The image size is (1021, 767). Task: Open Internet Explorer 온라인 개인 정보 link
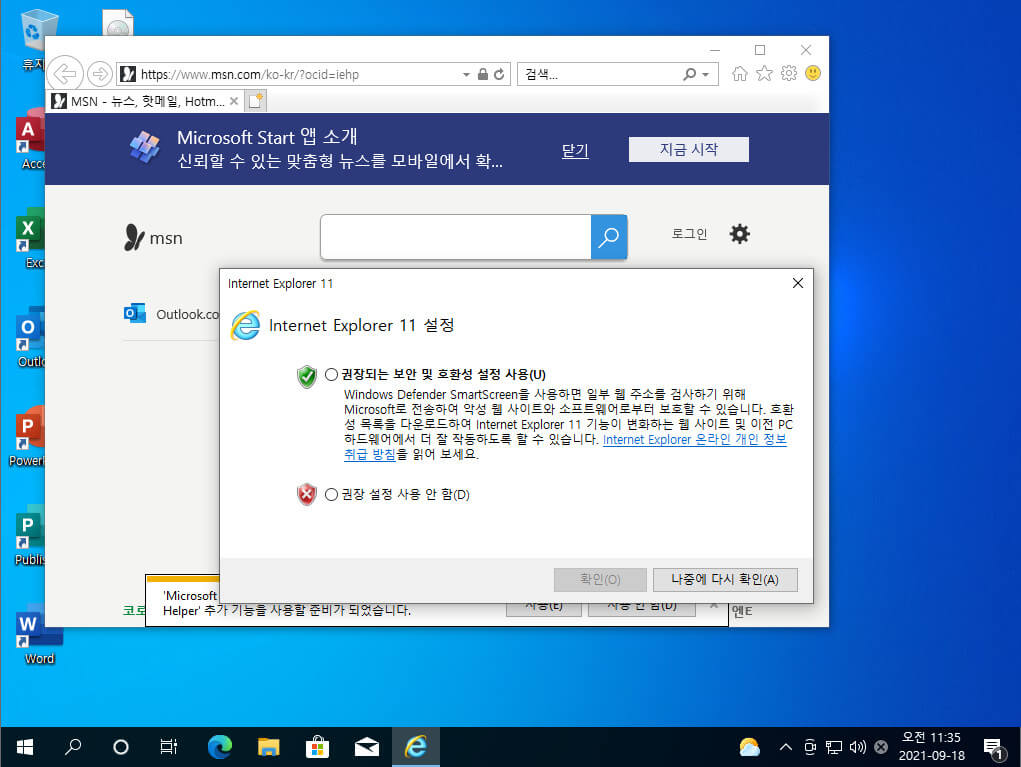[695, 439]
